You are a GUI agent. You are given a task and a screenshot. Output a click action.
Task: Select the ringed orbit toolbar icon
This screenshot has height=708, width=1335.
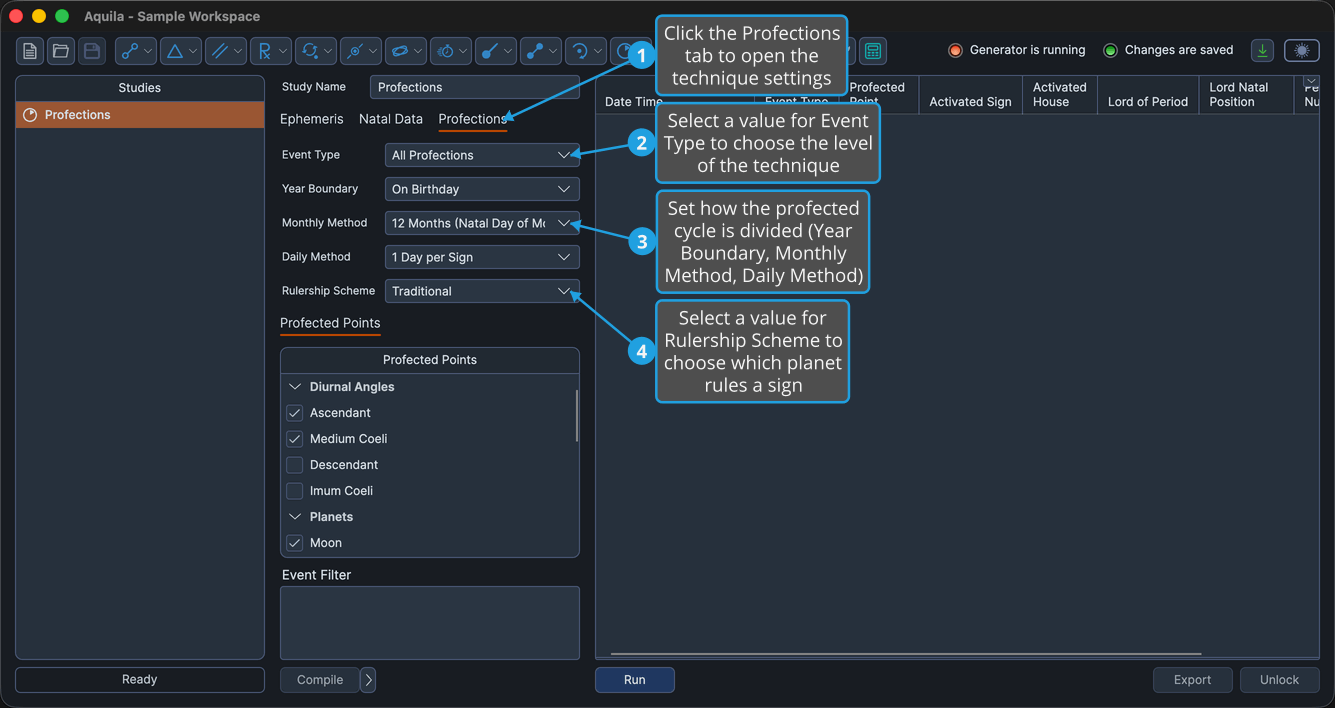click(406, 51)
